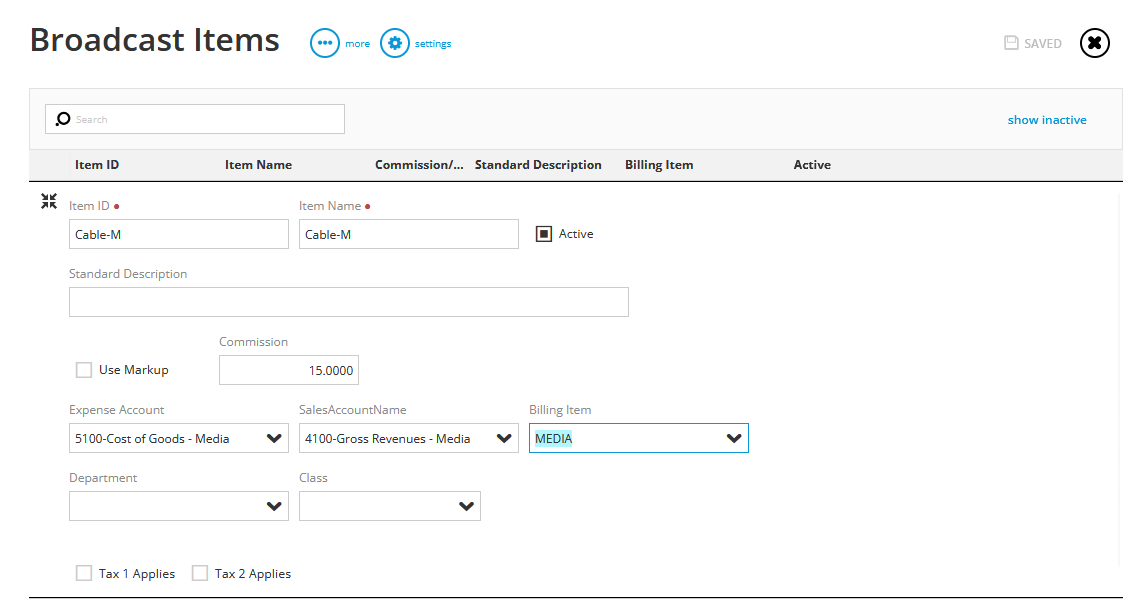1125x604 pixels.
Task: Click the Item ID text field
Action: pos(179,234)
